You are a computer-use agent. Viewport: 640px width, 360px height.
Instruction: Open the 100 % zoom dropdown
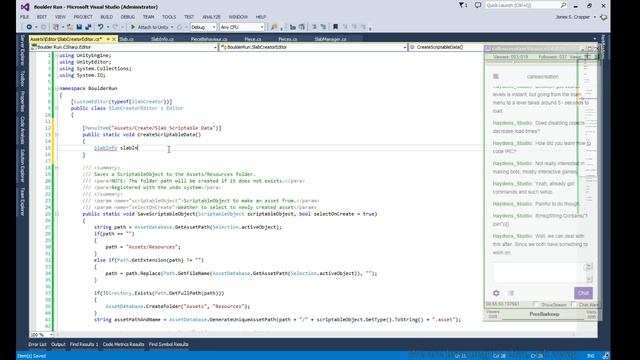click(42, 335)
